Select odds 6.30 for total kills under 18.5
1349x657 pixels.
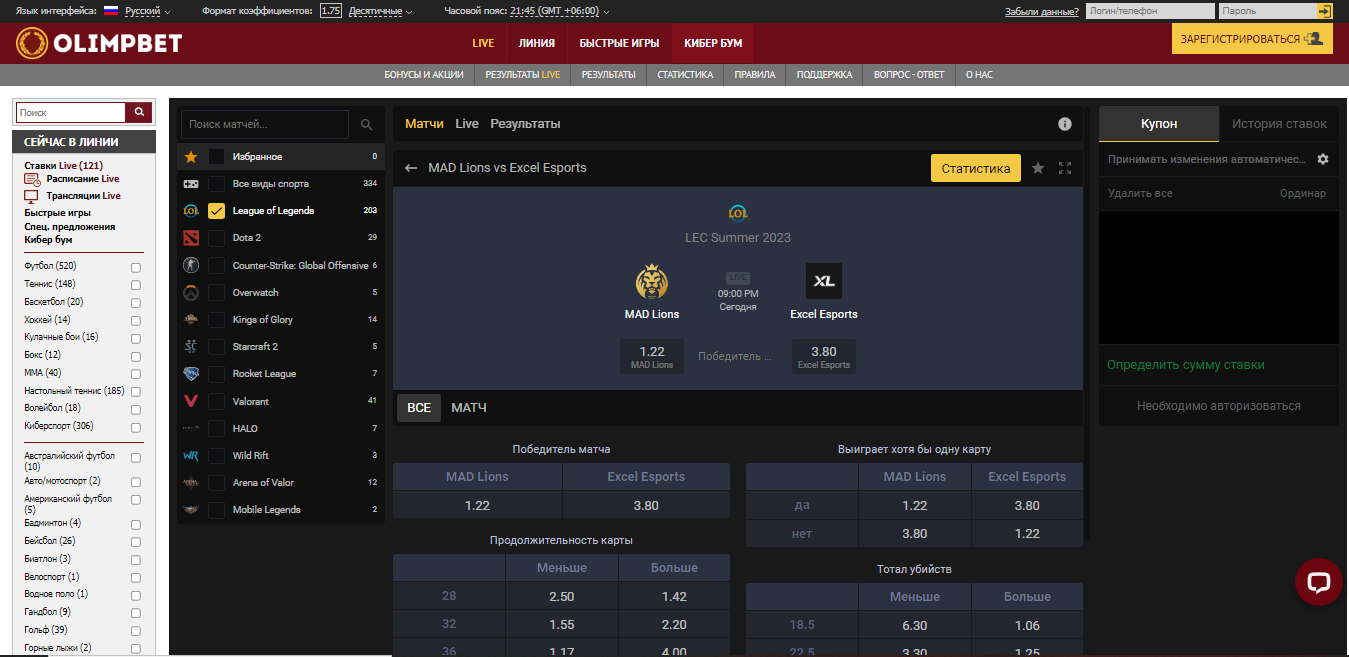tap(914, 625)
